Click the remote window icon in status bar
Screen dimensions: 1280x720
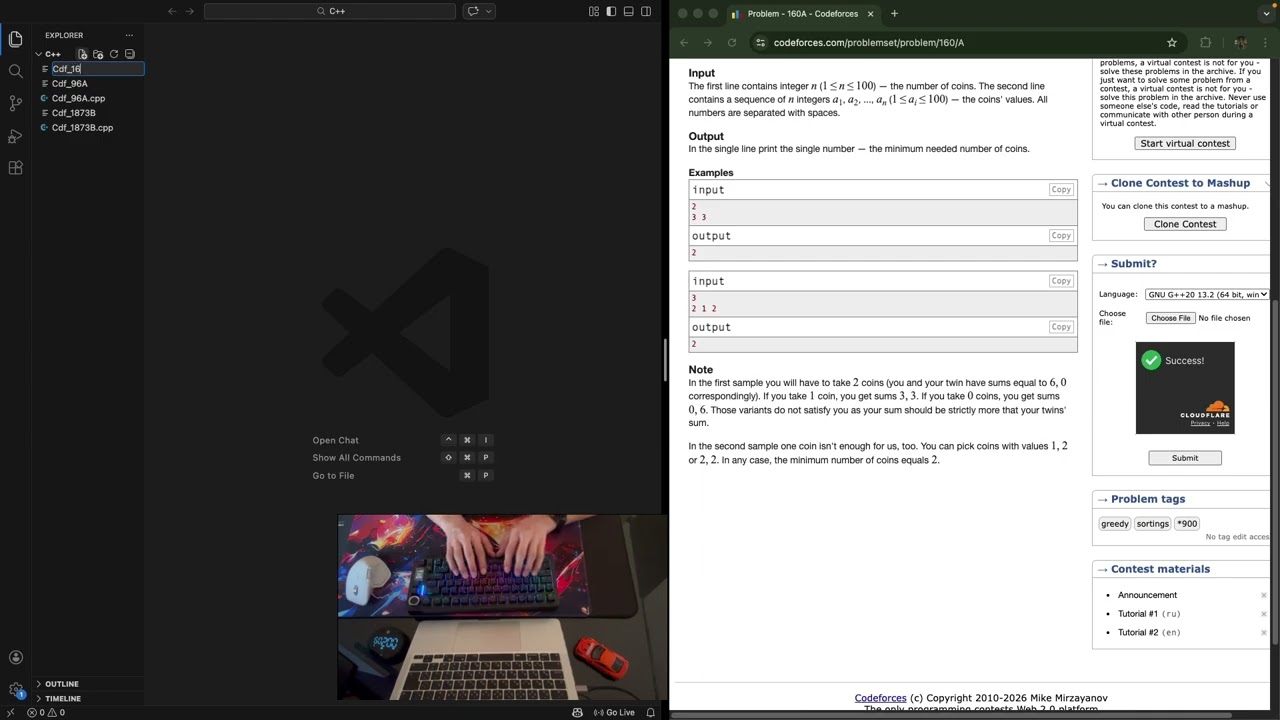click(x=10, y=712)
